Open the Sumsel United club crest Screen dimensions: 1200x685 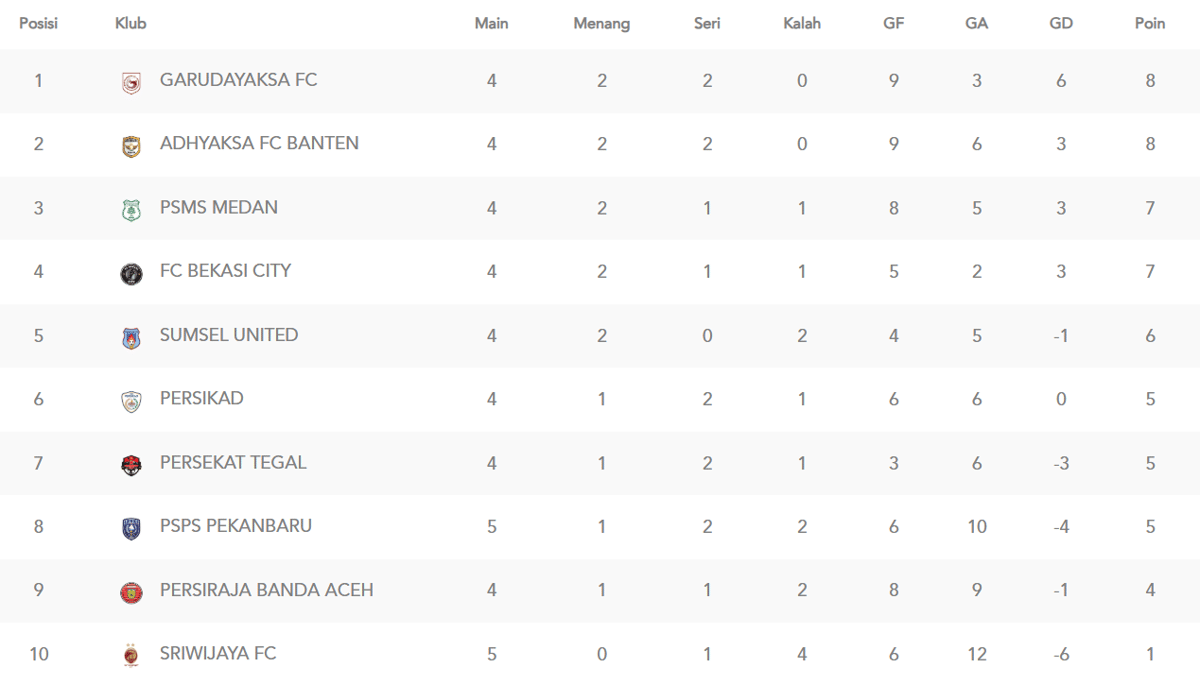[x=131, y=338]
